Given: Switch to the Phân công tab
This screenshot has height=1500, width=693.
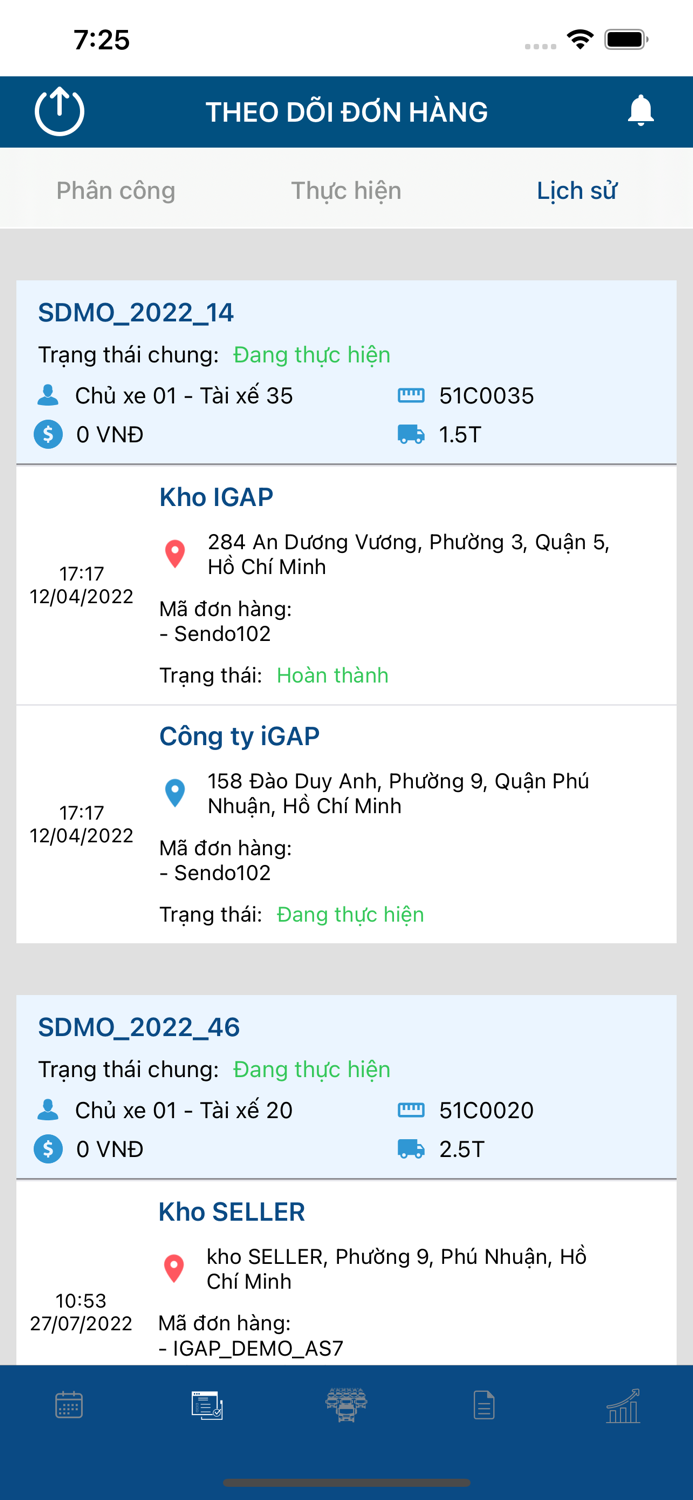Looking at the screenshot, I should click(115, 190).
